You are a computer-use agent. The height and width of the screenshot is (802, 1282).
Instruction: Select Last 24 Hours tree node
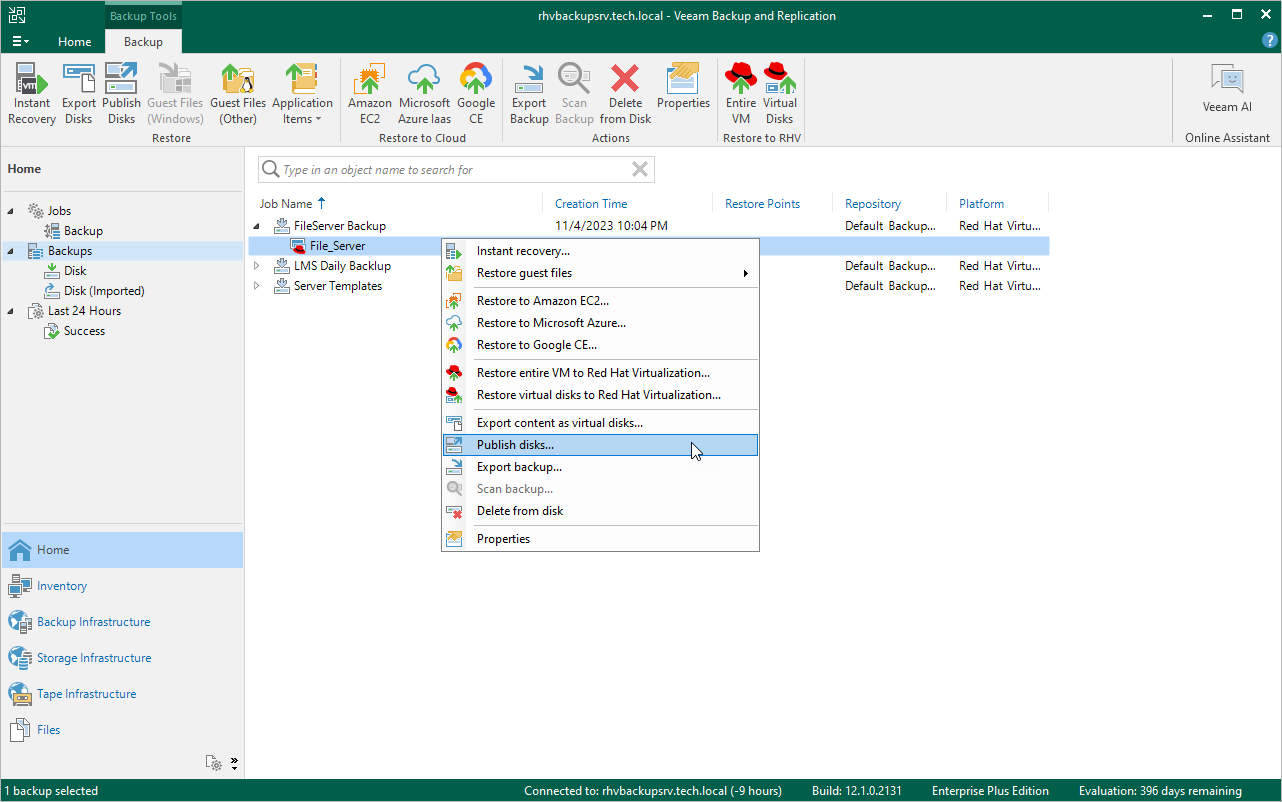[84, 311]
